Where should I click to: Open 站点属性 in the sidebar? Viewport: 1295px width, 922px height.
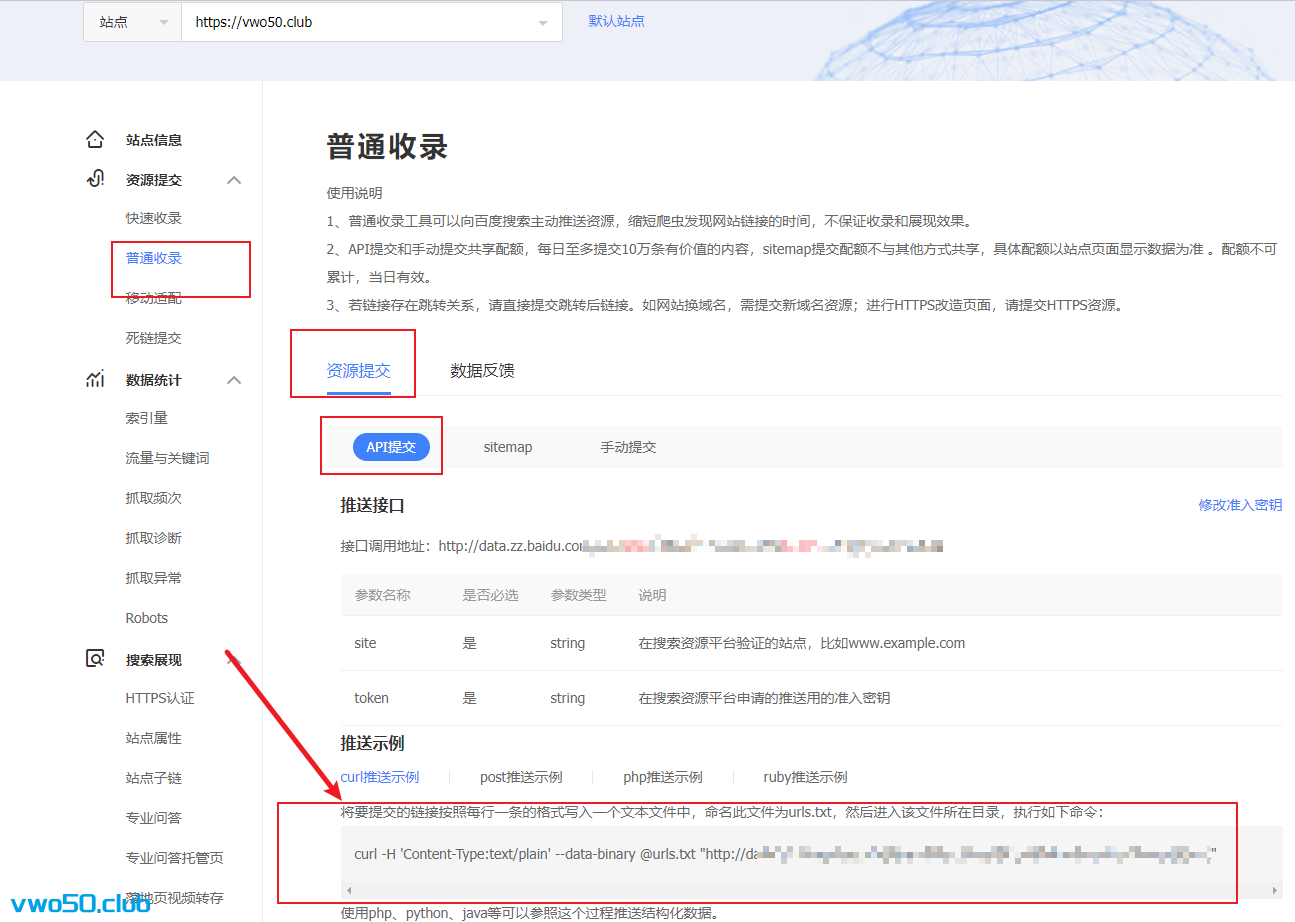154,738
